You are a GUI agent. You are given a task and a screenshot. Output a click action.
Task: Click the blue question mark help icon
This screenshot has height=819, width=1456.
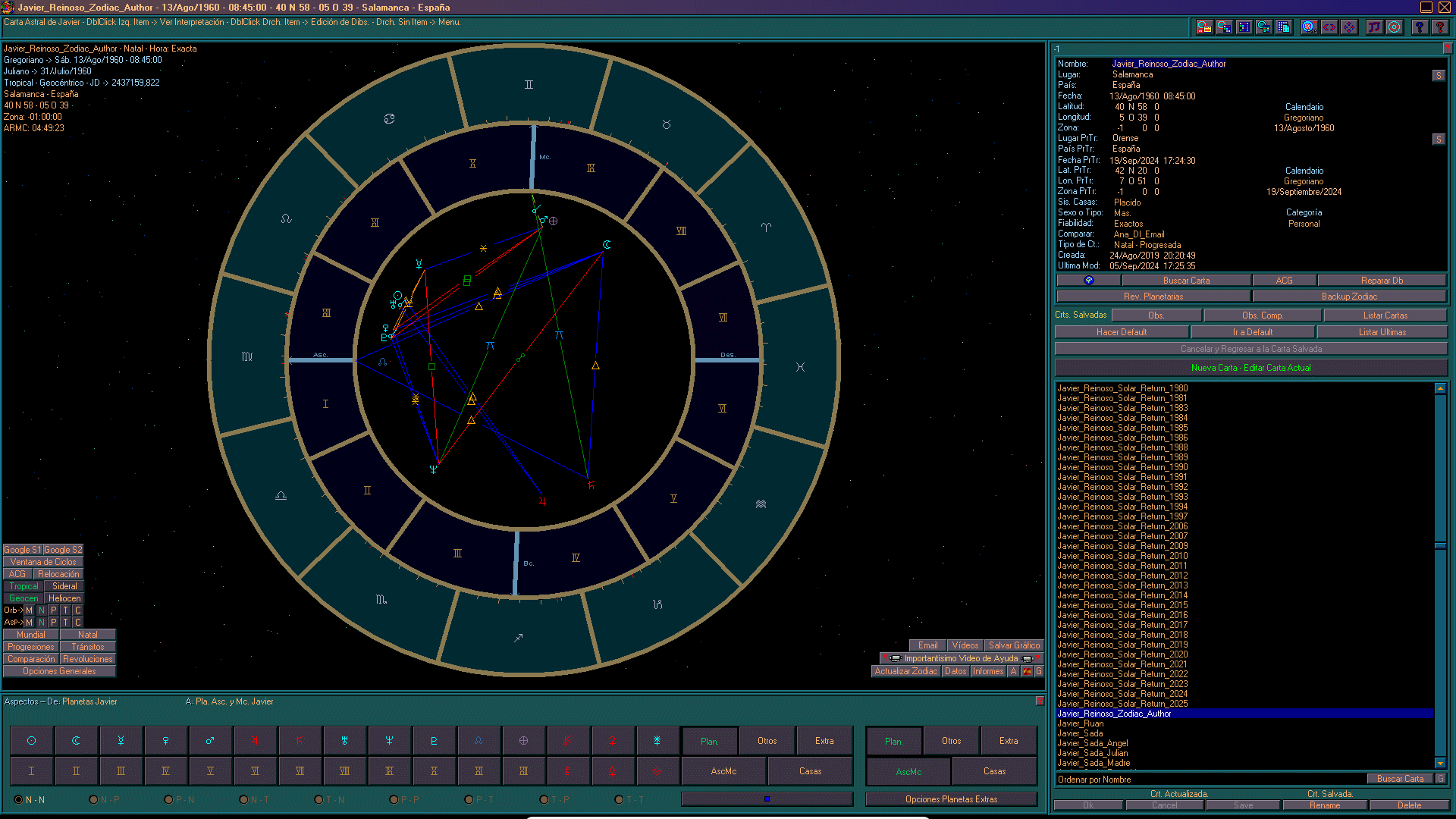click(1420, 27)
